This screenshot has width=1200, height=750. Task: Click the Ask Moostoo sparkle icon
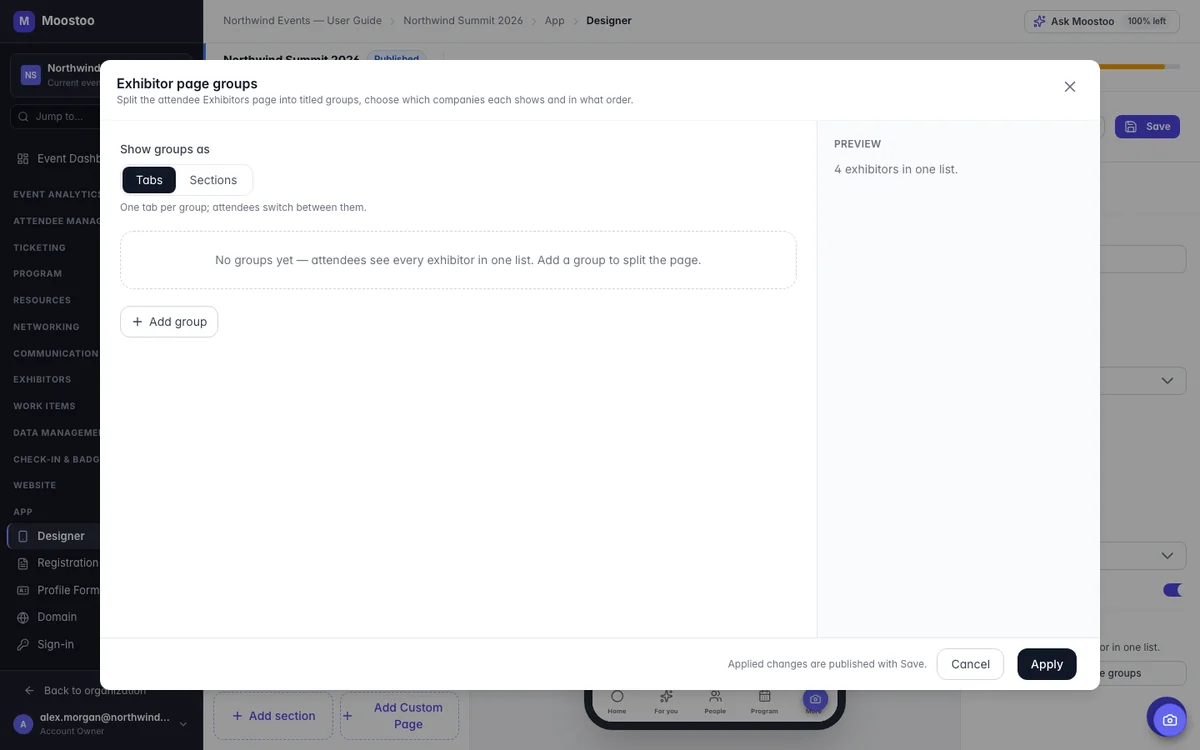coord(1040,21)
